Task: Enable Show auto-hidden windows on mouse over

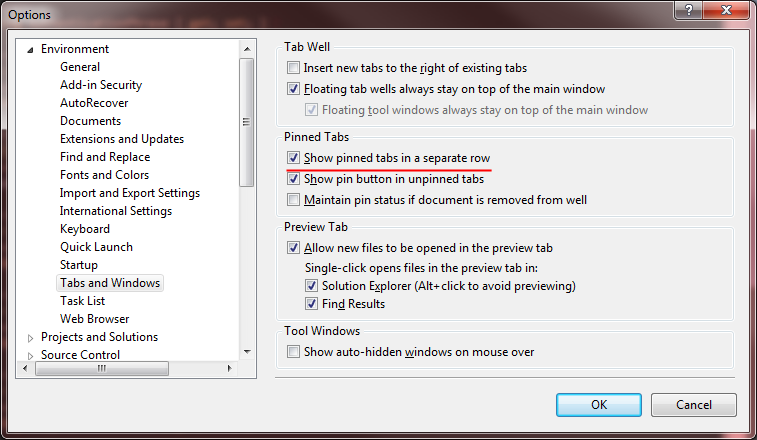Action: pyautogui.click(x=293, y=352)
